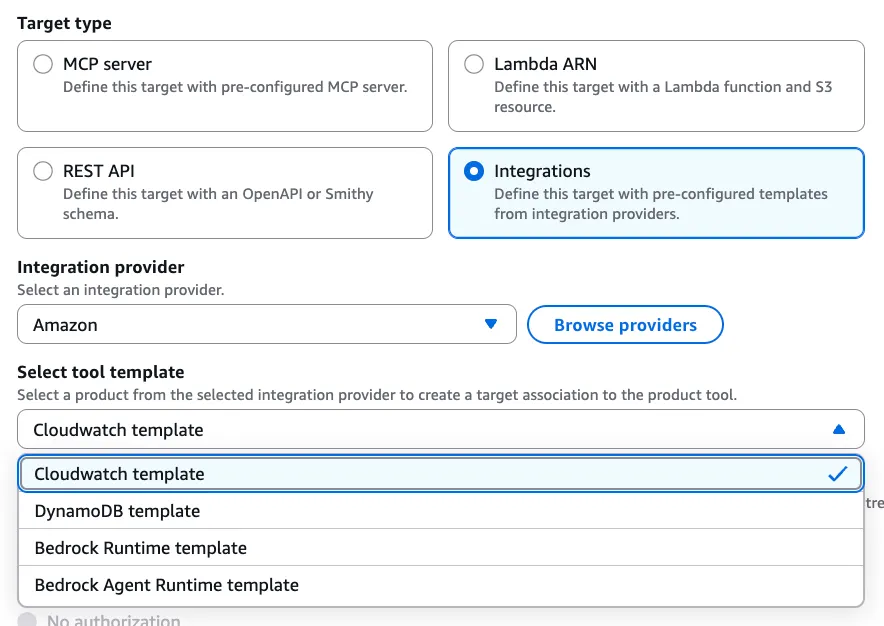
Task: Click the blue caret in Amazon provider dropdown
Action: click(490, 324)
